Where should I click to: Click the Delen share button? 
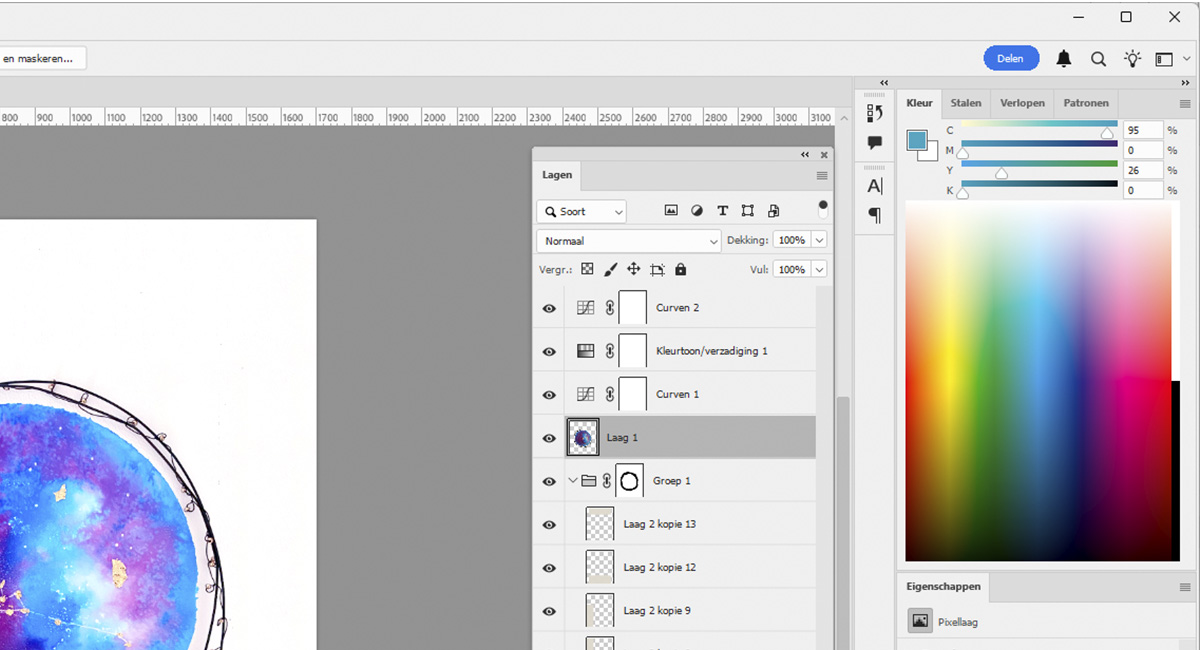point(1011,58)
